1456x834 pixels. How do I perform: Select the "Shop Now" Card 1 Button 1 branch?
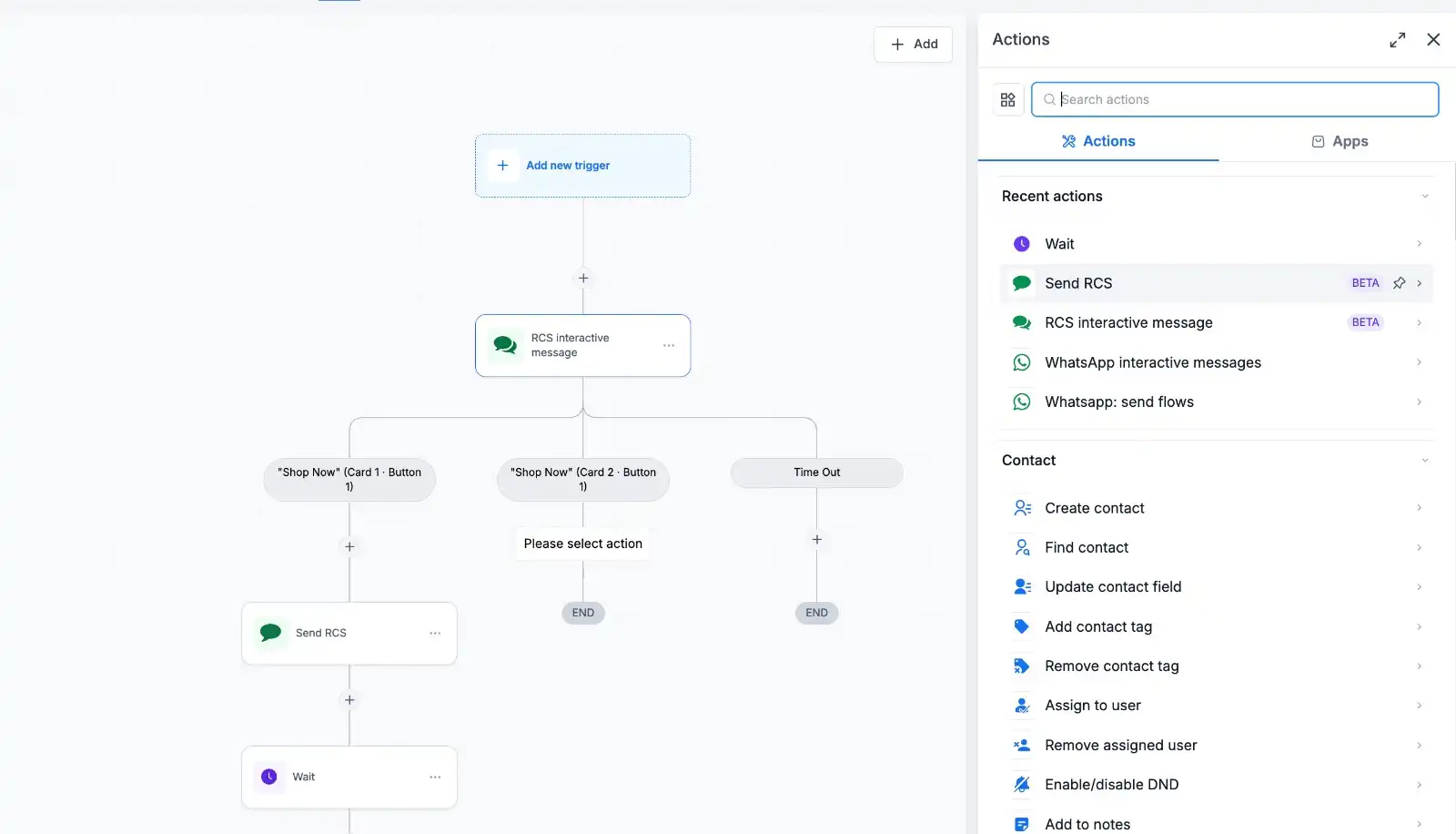point(349,479)
